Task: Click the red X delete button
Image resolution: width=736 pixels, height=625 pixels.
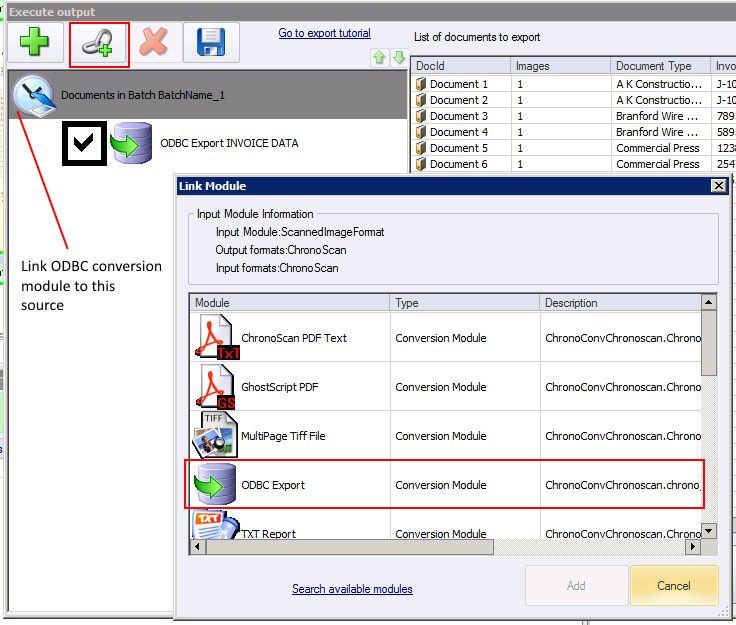Action: [154, 43]
